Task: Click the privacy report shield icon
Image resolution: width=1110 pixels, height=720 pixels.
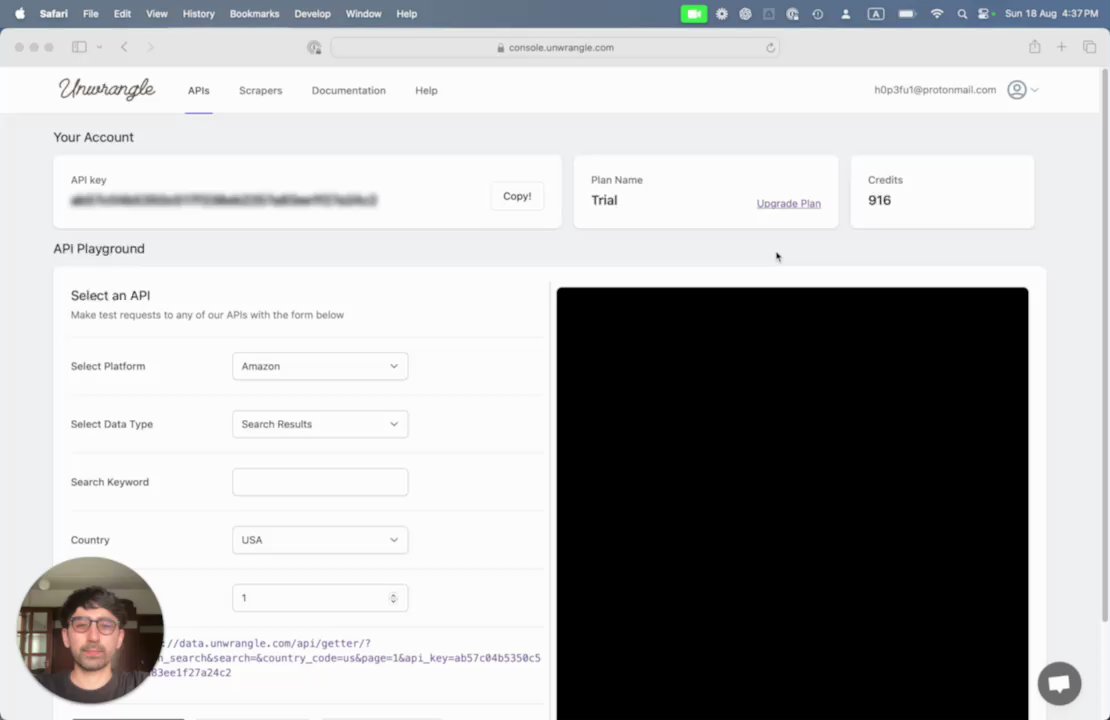Action: pyautogui.click(x=314, y=47)
